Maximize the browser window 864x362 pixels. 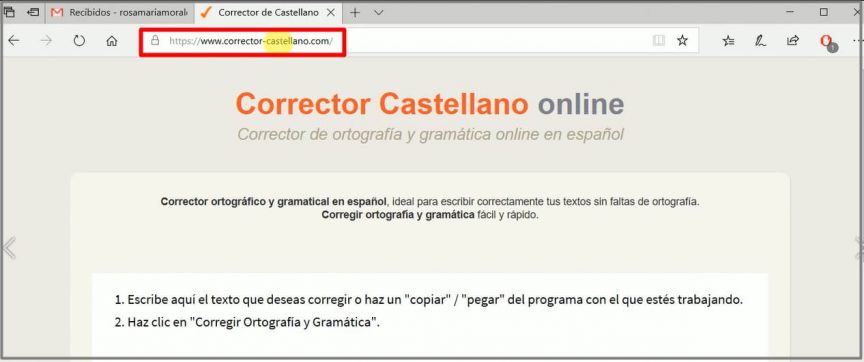(x=824, y=12)
